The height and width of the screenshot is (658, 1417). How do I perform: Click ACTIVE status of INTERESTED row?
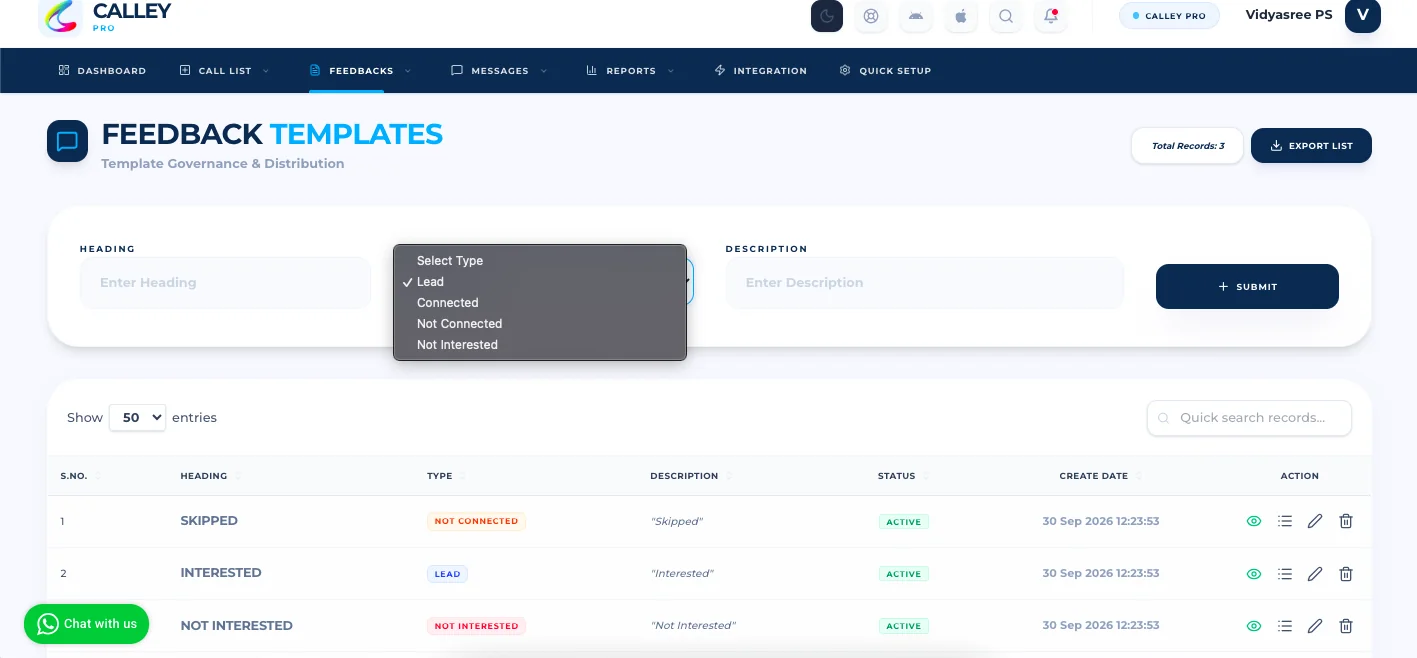coord(904,574)
